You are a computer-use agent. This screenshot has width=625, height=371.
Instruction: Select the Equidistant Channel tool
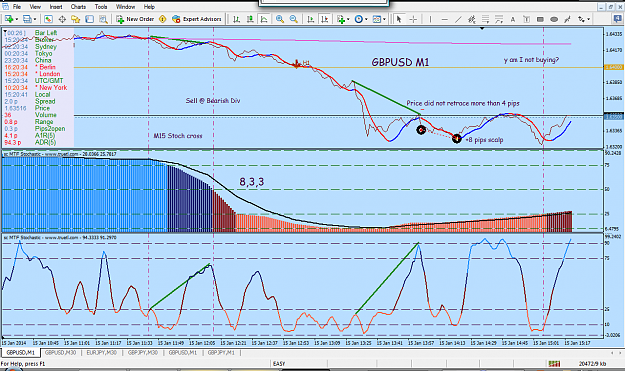[472, 19]
